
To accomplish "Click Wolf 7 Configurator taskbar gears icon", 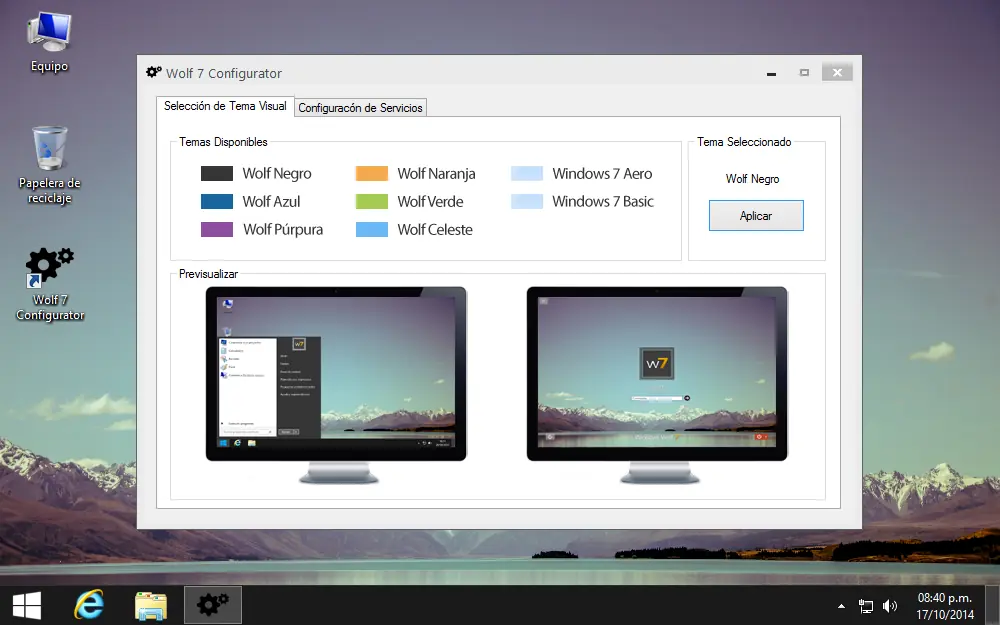I will coord(213,605).
